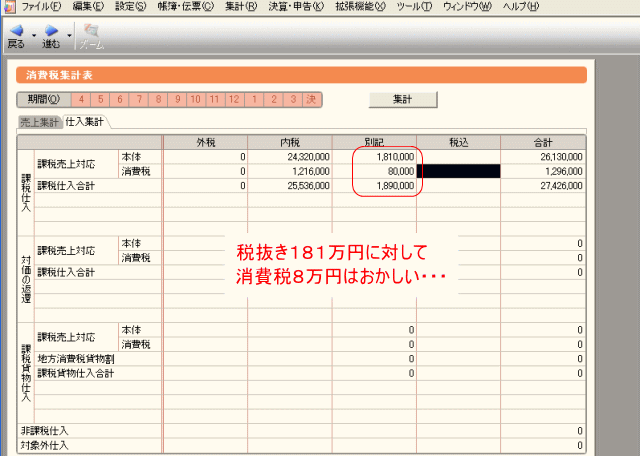
Task: Click the 対象外仕入 row label
Action: pos(45,445)
